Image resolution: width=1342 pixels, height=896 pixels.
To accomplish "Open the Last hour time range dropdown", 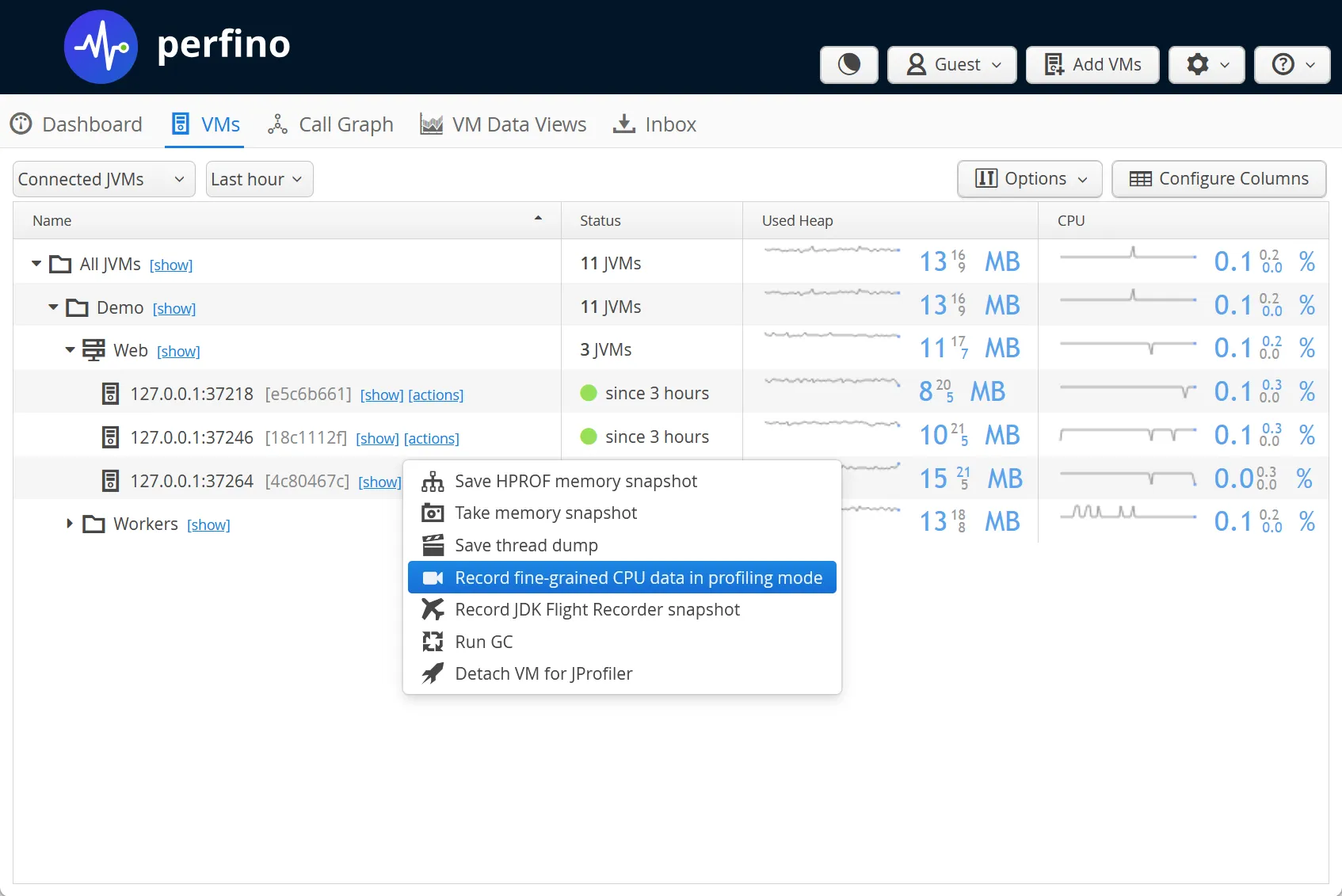I will coord(258,179).
